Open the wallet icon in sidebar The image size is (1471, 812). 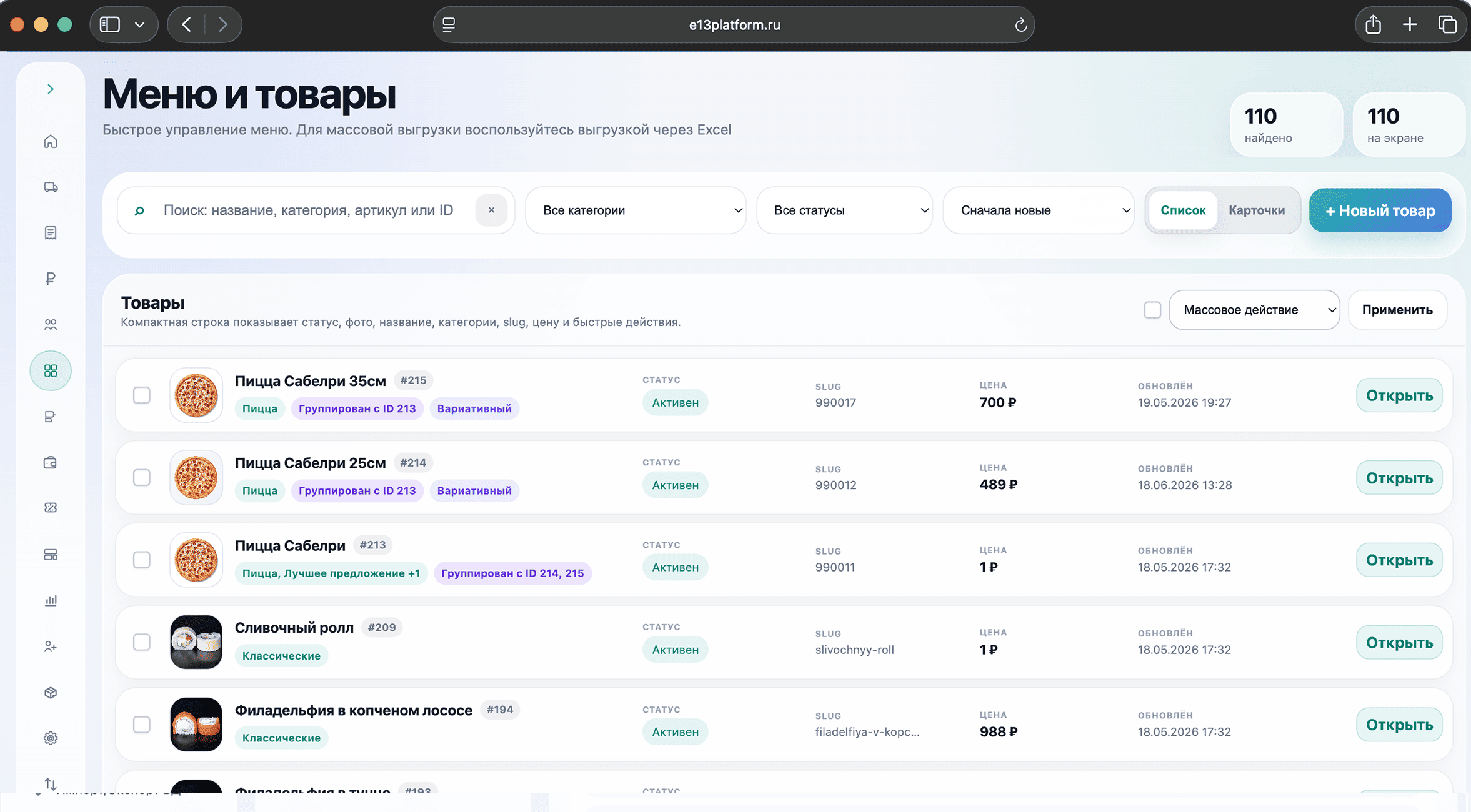51,463
